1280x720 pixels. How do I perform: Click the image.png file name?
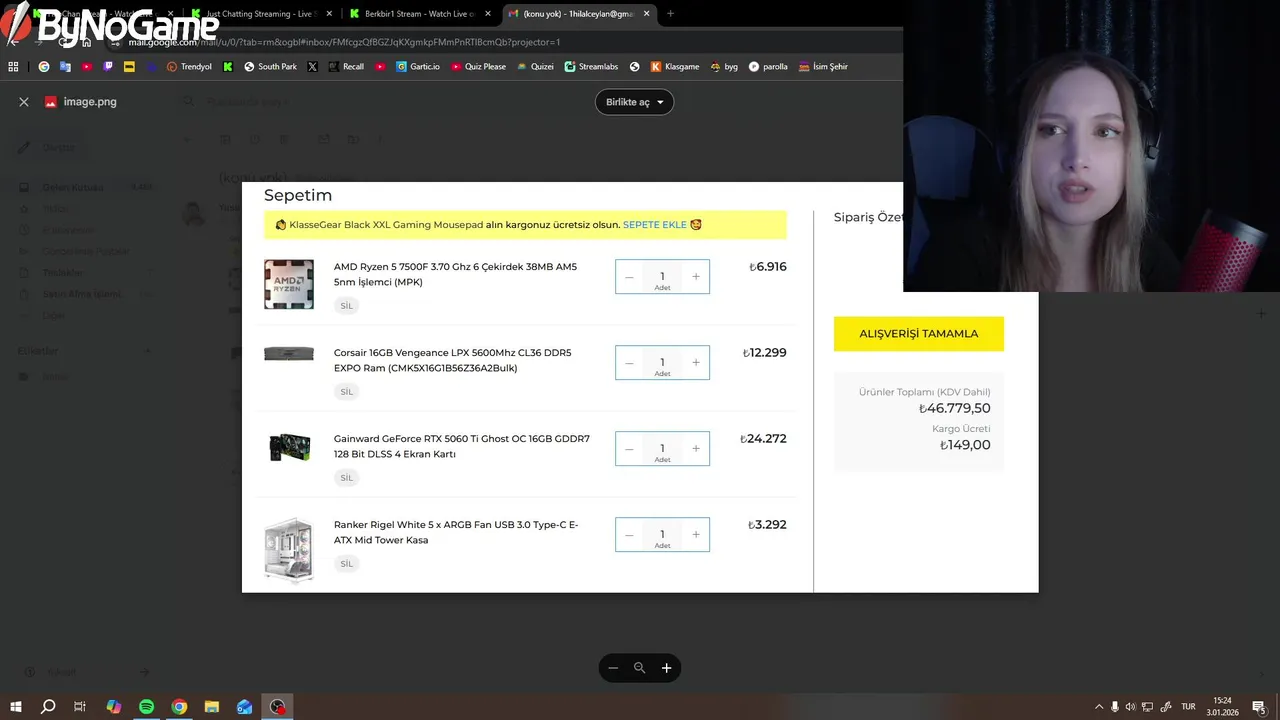(x=90, y=102)
